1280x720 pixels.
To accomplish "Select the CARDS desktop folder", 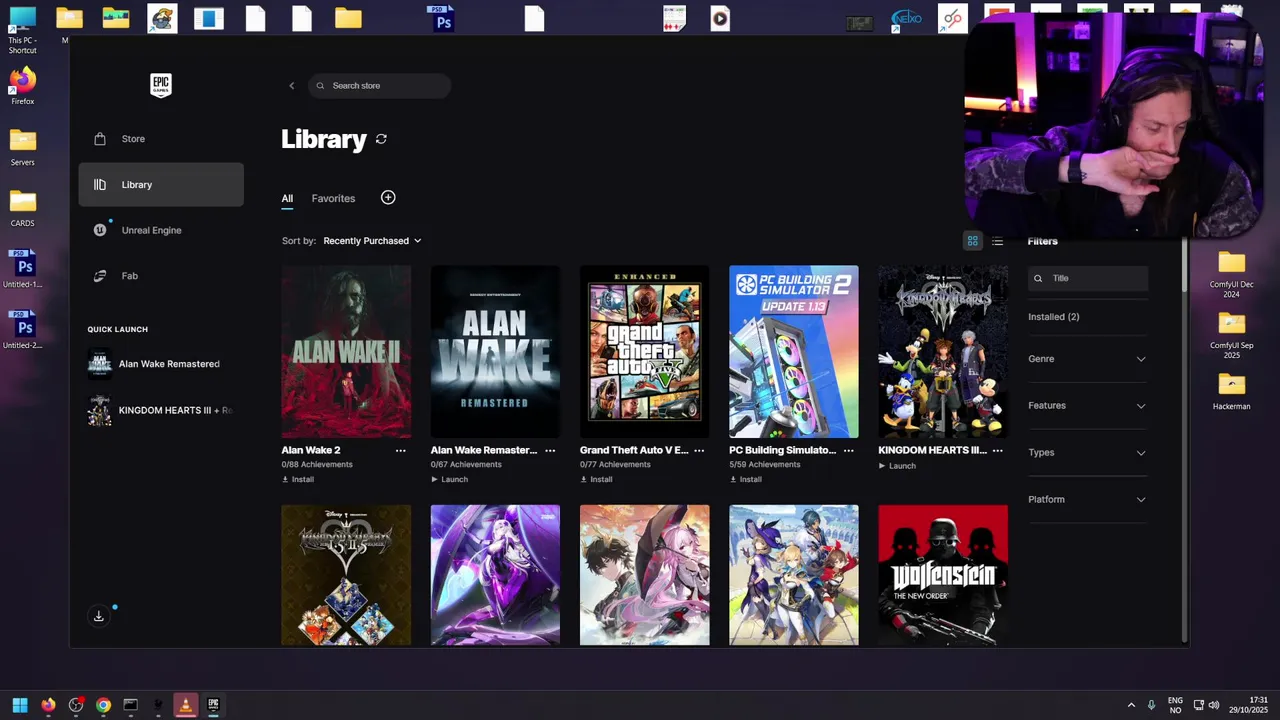I will coord(23,208).
